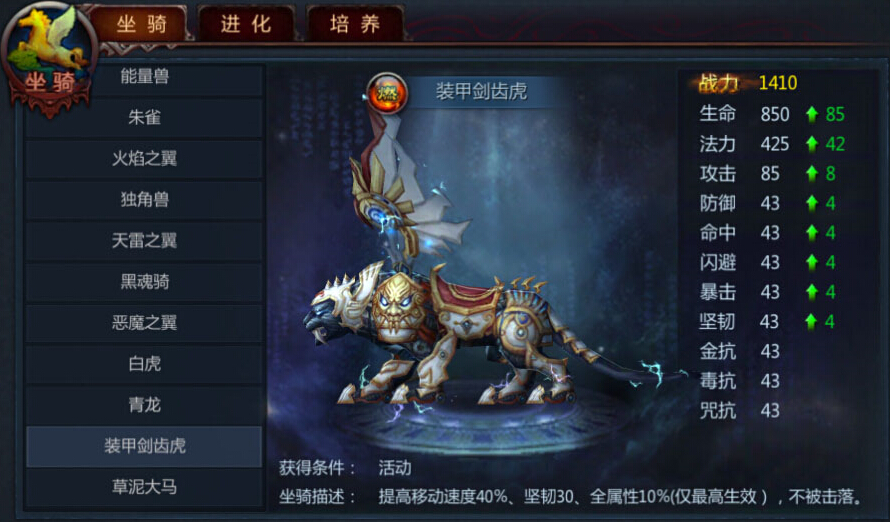Select the 坐骑 tab
Image resolution: width=890 pixels, height=522 pixels.
[x=141, y=24]
